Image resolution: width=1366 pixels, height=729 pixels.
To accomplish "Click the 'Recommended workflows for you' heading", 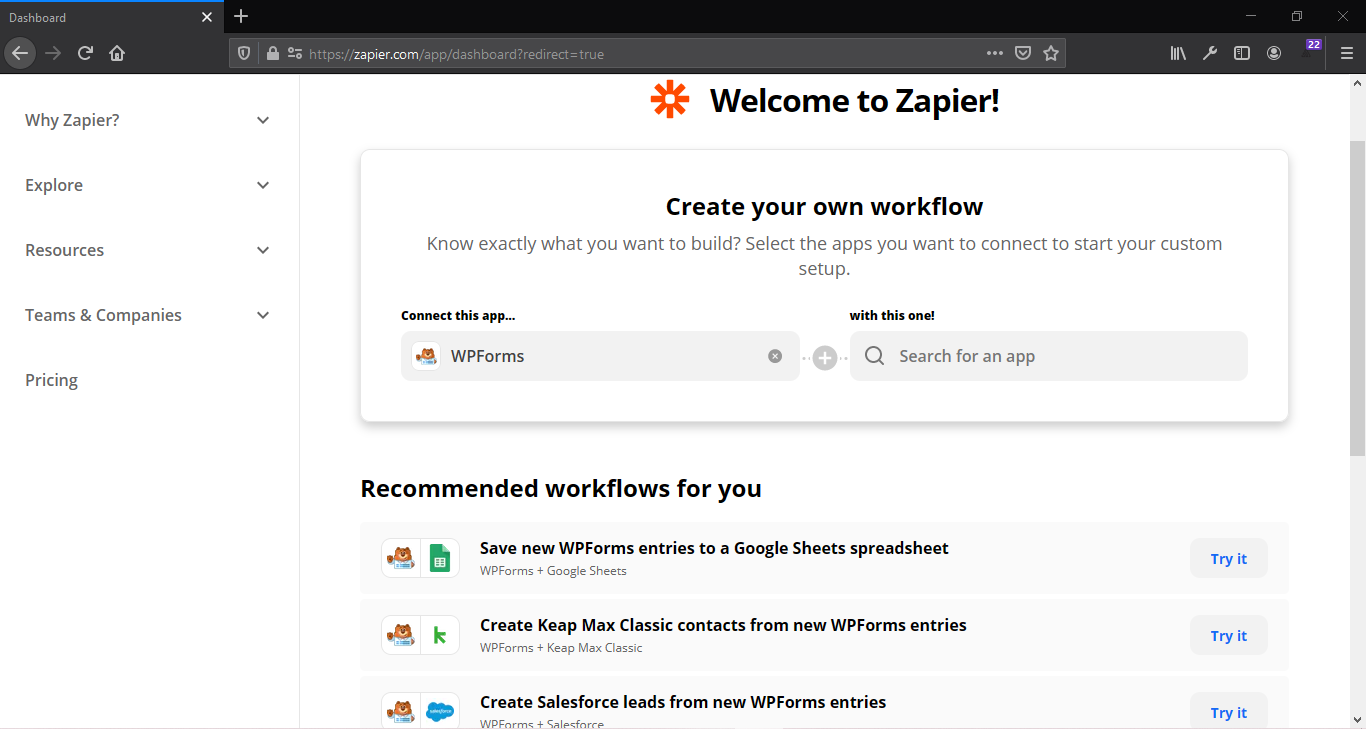I will point(561,488).
